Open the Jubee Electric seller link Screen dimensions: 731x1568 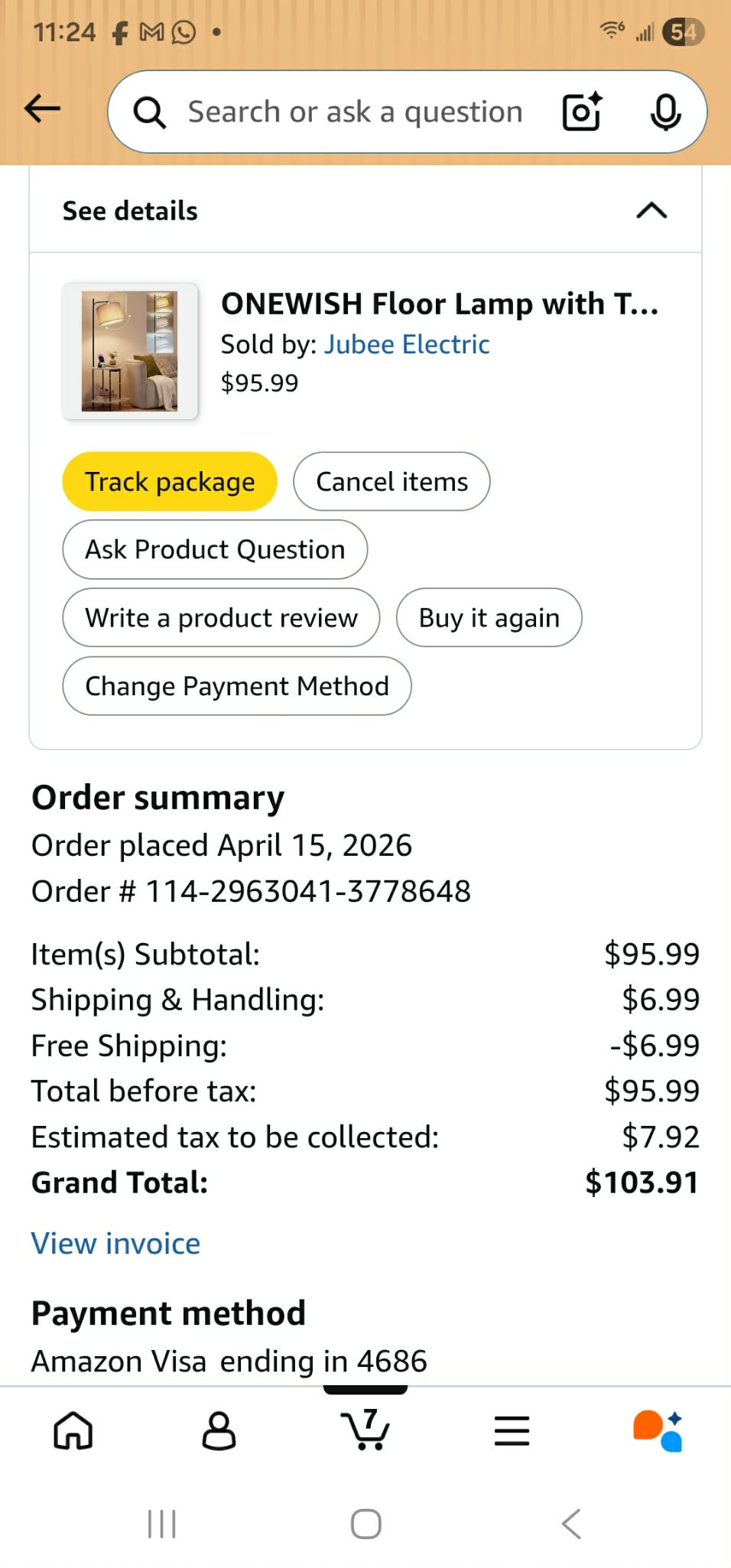407,344
